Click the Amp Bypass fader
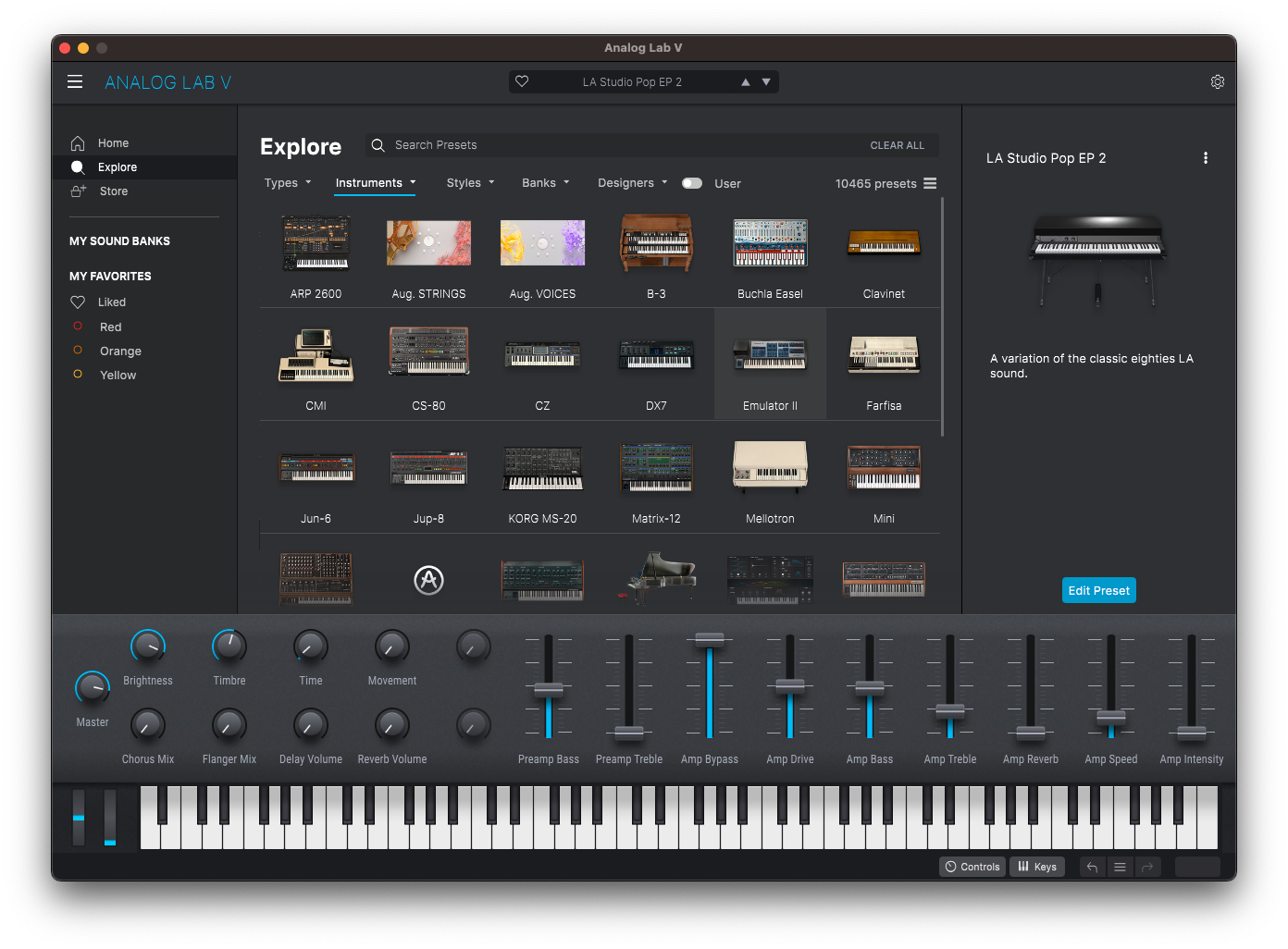Viewport: 1288px width, 949px height. 710,639
